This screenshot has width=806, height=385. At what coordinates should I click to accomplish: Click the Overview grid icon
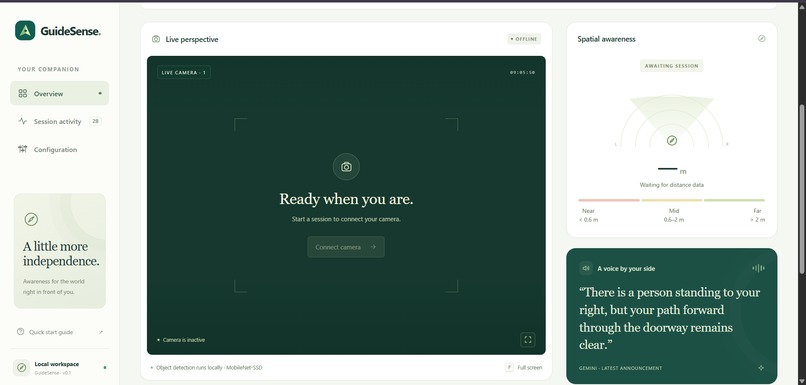tap(23, 94)
